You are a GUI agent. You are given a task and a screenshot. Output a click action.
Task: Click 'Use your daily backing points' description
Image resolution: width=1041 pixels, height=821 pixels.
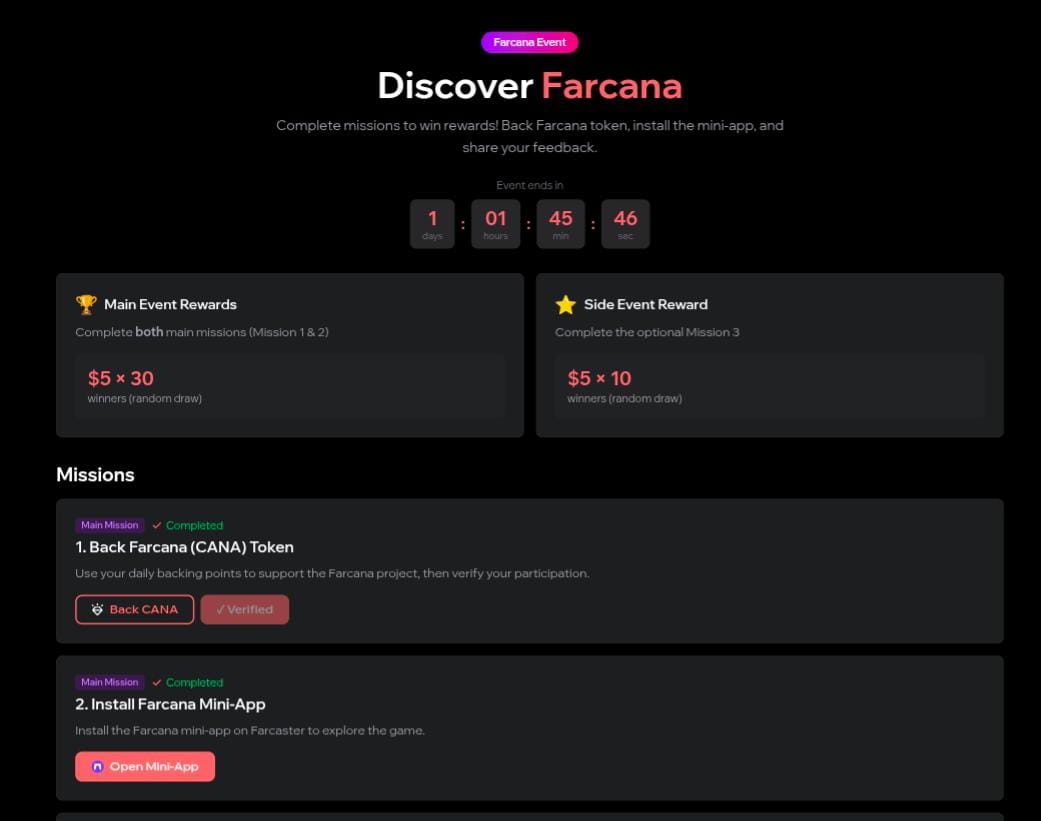pos(333,573)
